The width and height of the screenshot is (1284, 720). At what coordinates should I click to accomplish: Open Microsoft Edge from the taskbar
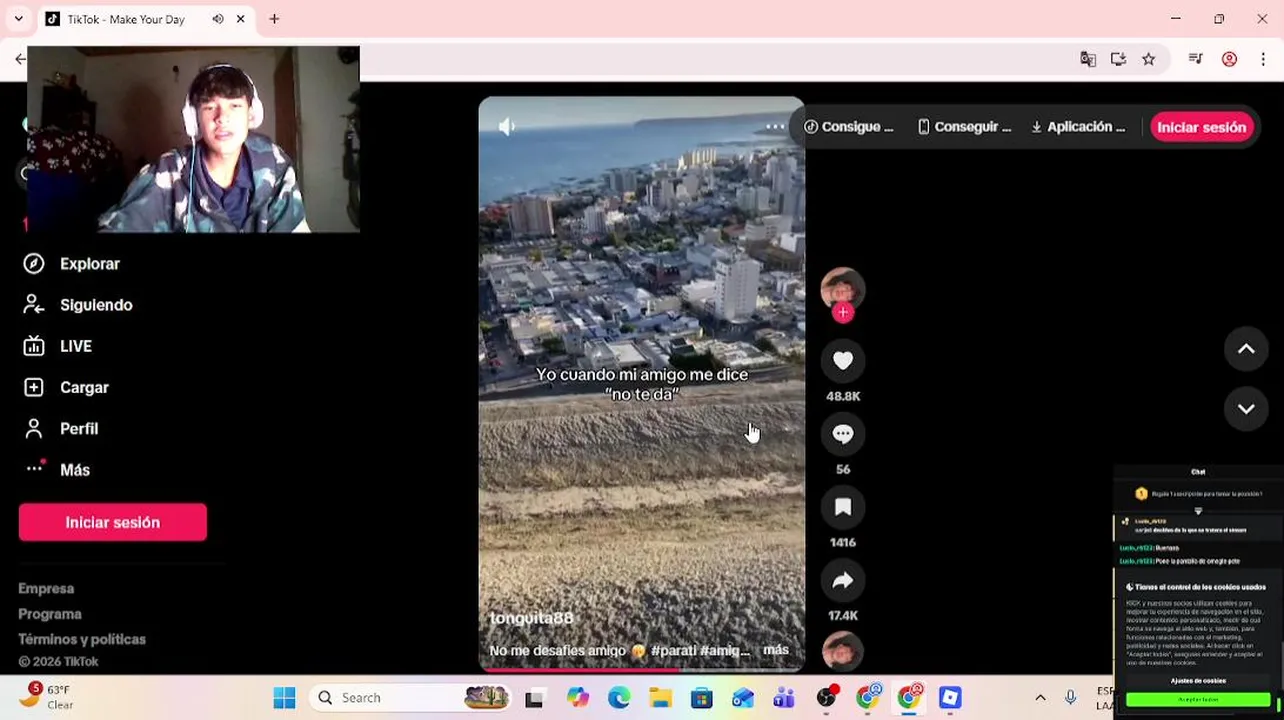click(x=619, y=698)
